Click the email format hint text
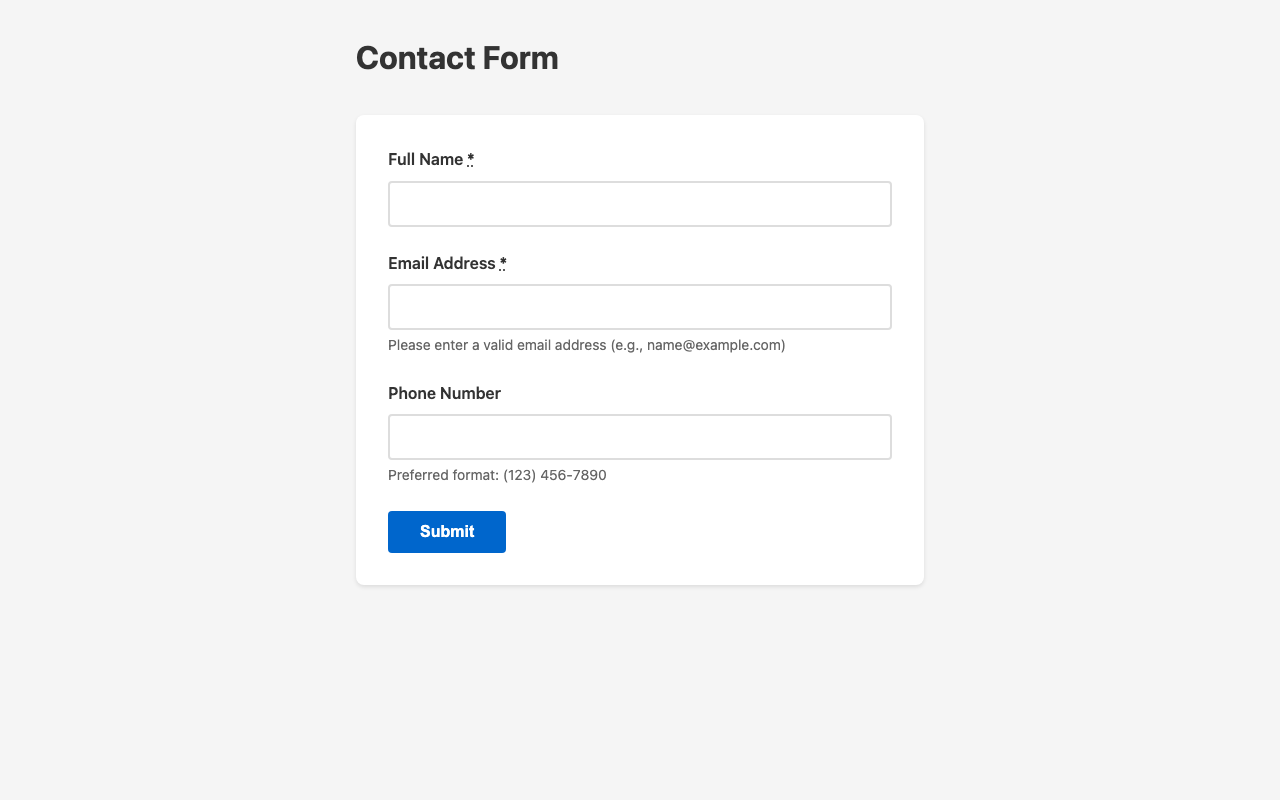This screenshot has height=800, width=1280. pyautogui.click(x=586, y=345)
